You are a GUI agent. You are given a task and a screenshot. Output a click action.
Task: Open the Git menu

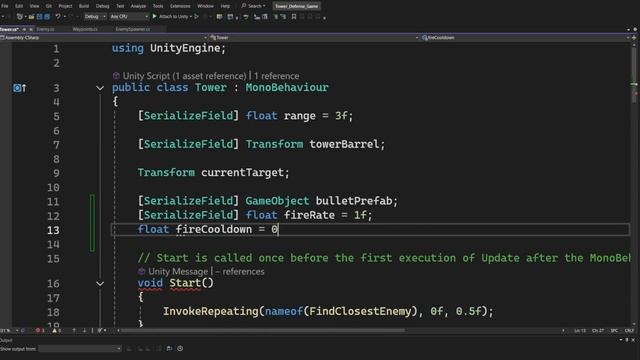(x=49, y=6)
